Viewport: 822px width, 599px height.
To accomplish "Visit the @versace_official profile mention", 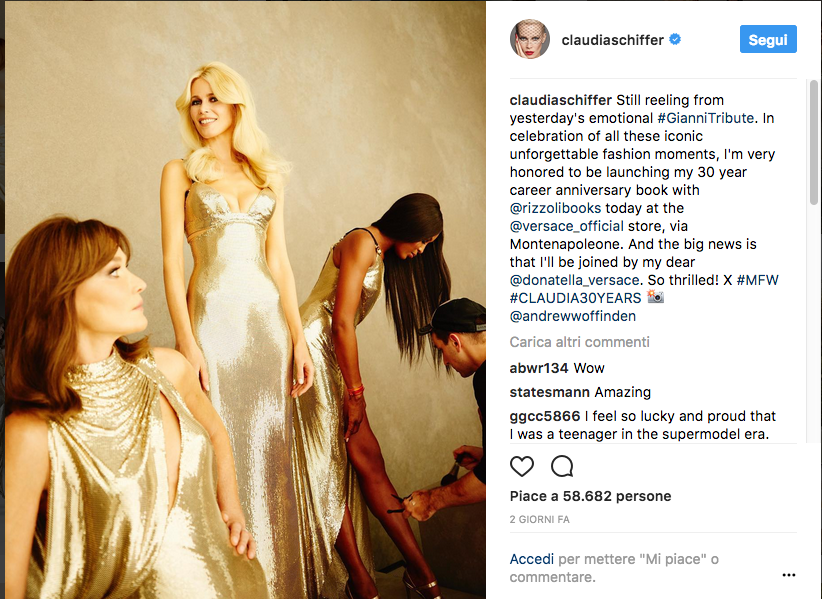I will tap(567, 226).
